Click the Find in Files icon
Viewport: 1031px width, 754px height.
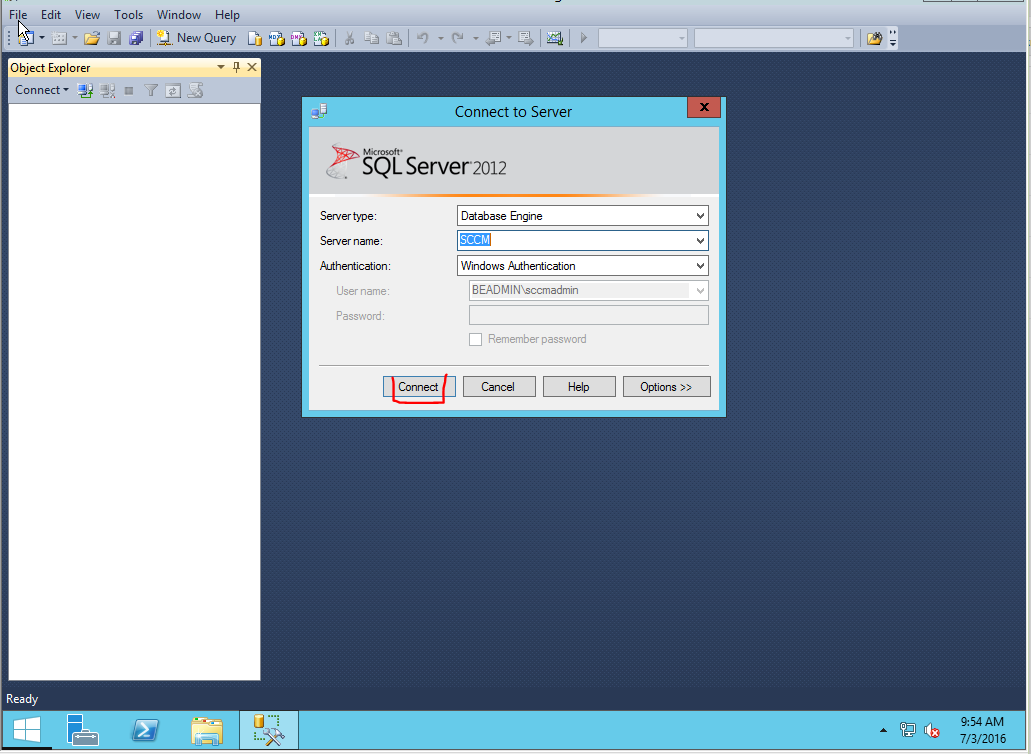pos(874,38)
